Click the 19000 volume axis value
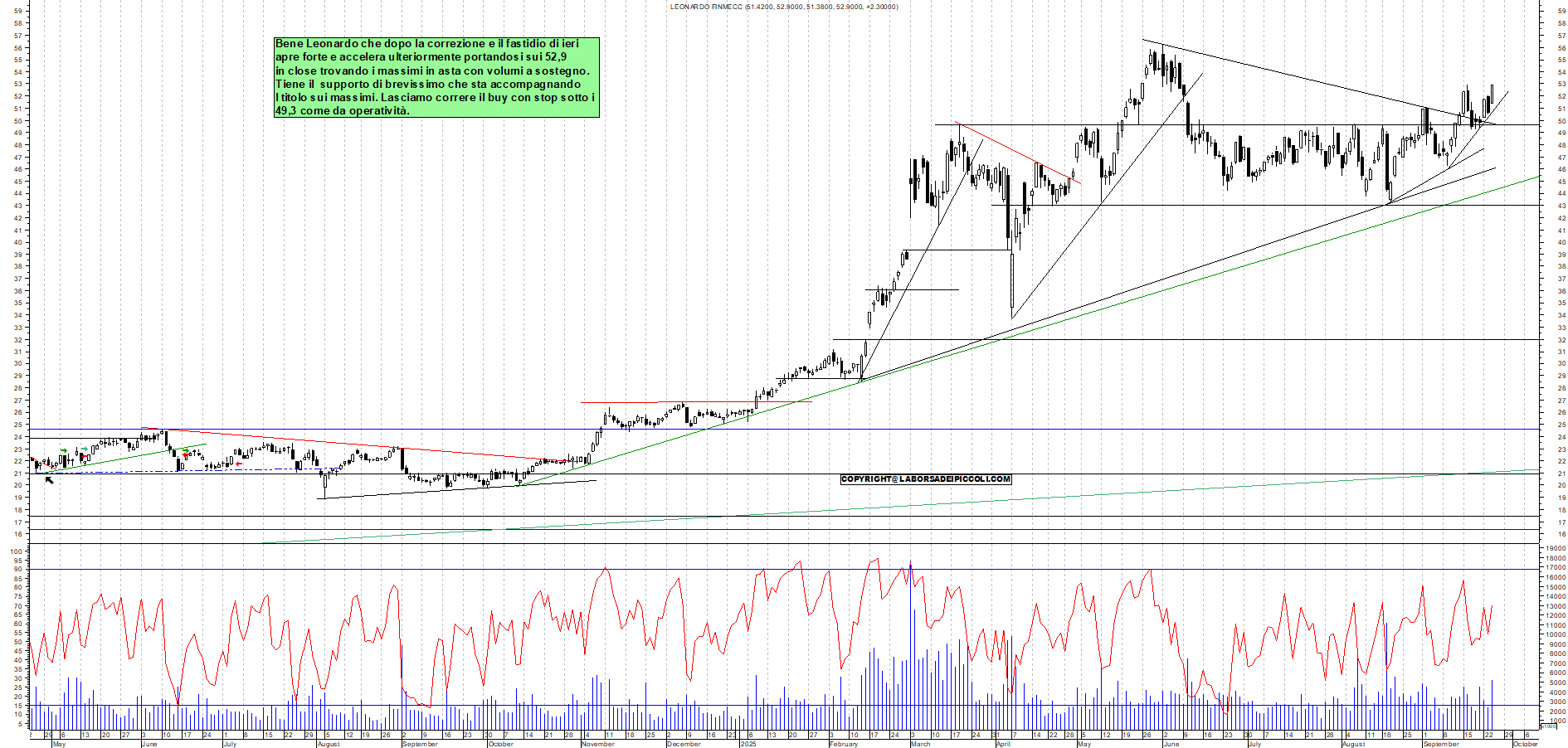1568x748 pixels. tap(1555, 549)
